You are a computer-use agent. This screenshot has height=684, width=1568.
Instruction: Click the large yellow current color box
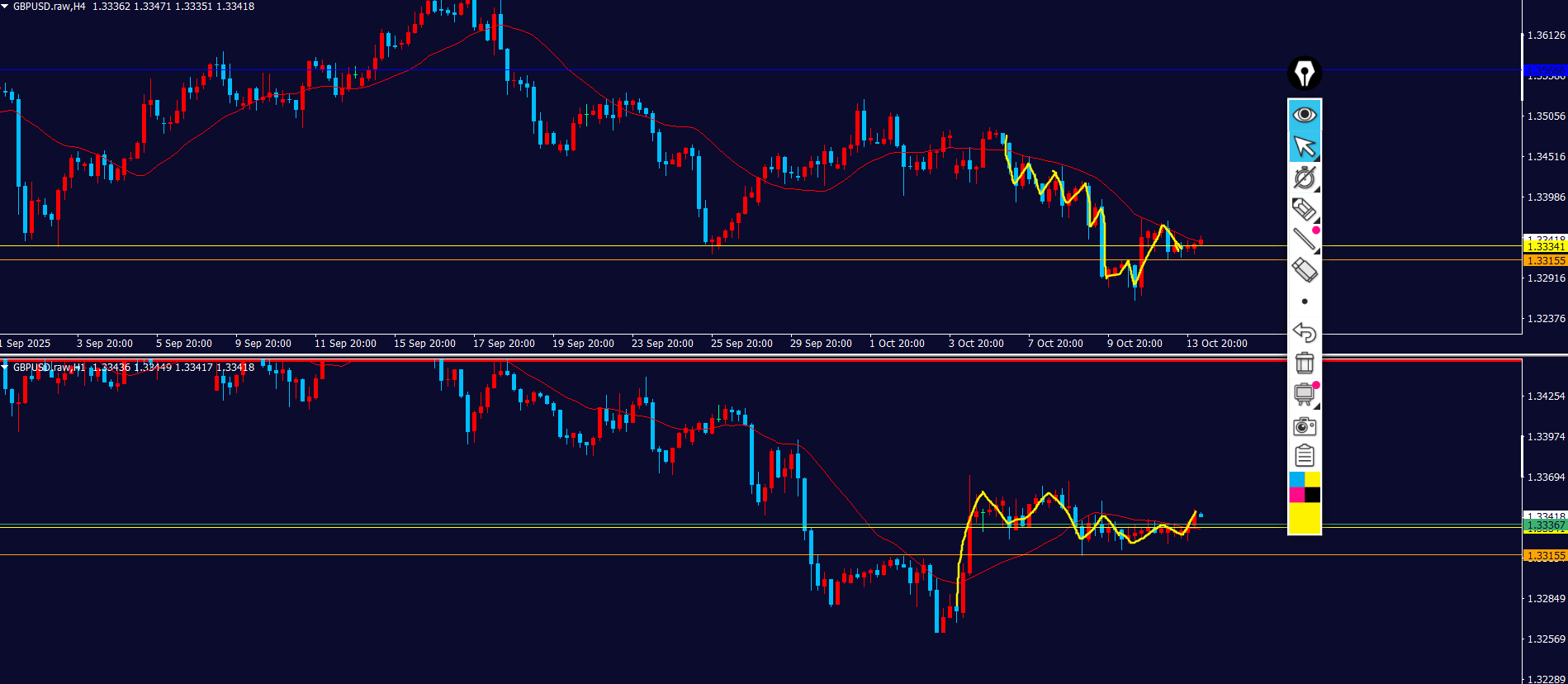point(1304,519)
